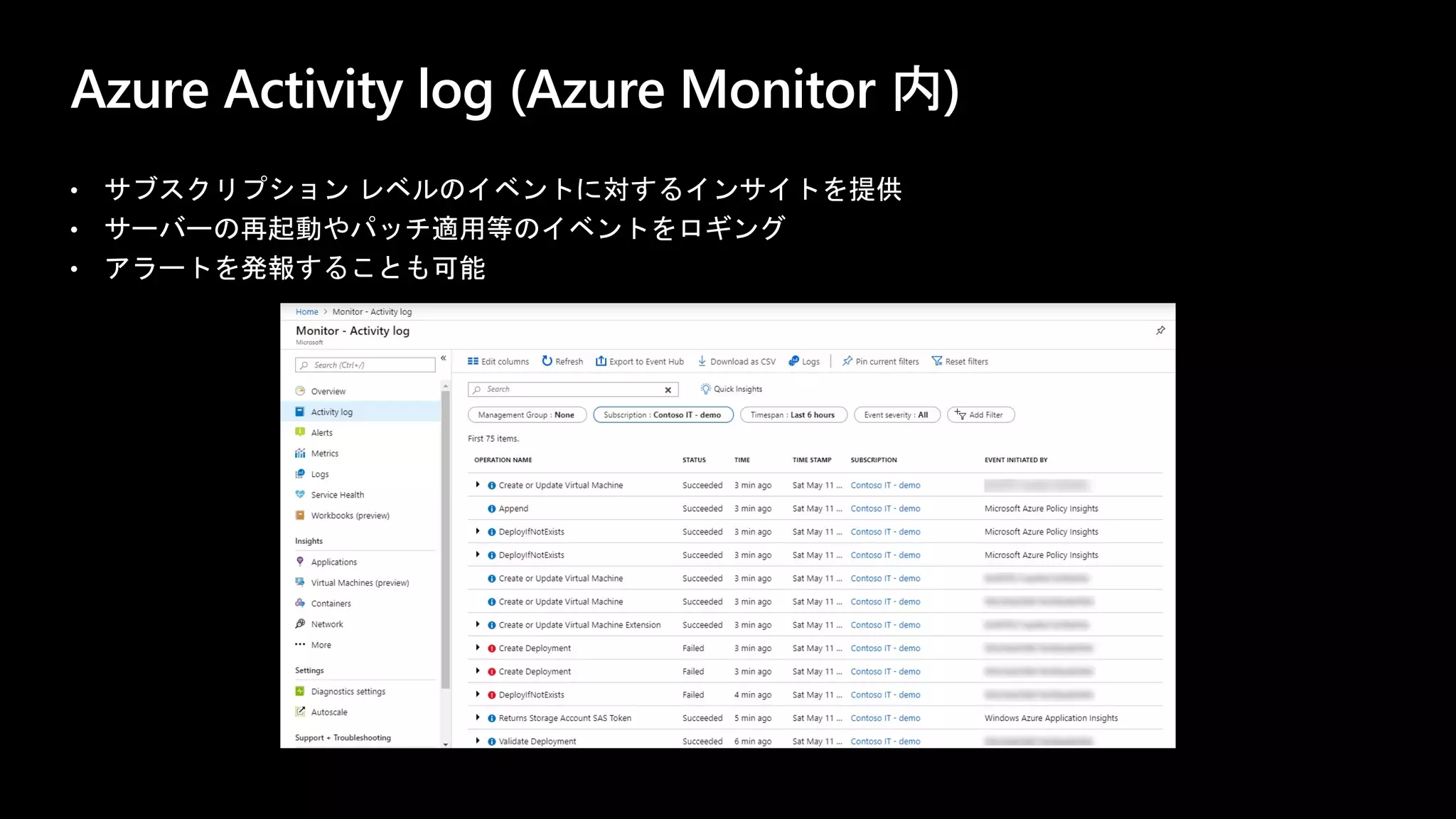Click the info icon on Returns Storage Account SAS Token

pyautogui.click(x=491, y=718)
